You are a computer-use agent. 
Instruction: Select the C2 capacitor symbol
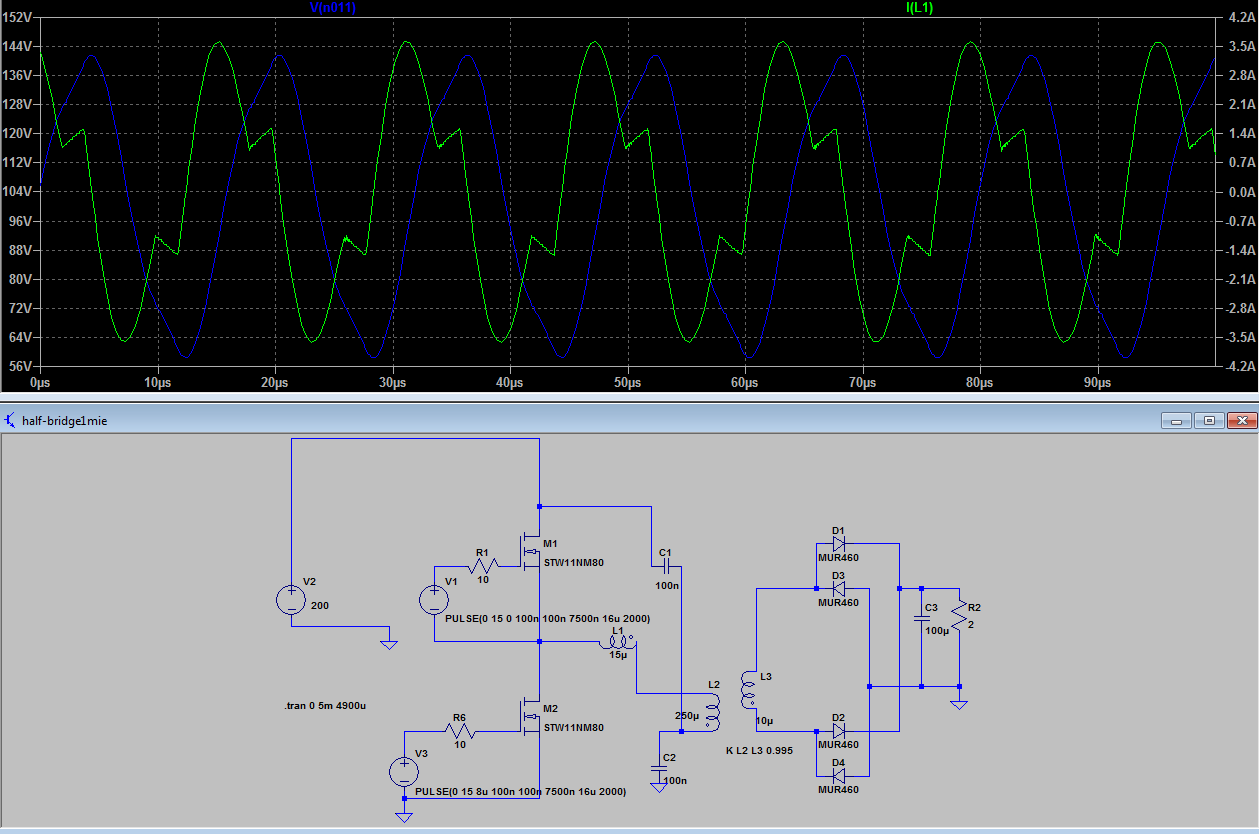point(658,768)
